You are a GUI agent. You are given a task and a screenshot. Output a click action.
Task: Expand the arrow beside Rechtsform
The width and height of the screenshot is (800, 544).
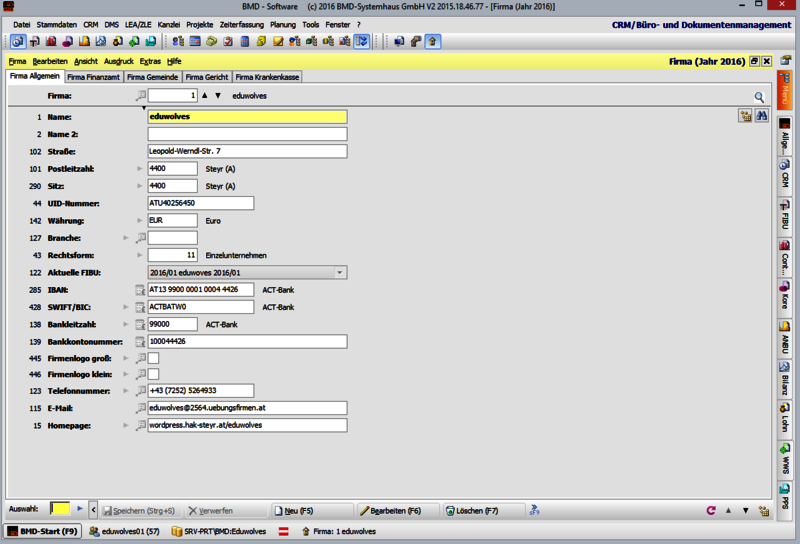coord(139,255)
